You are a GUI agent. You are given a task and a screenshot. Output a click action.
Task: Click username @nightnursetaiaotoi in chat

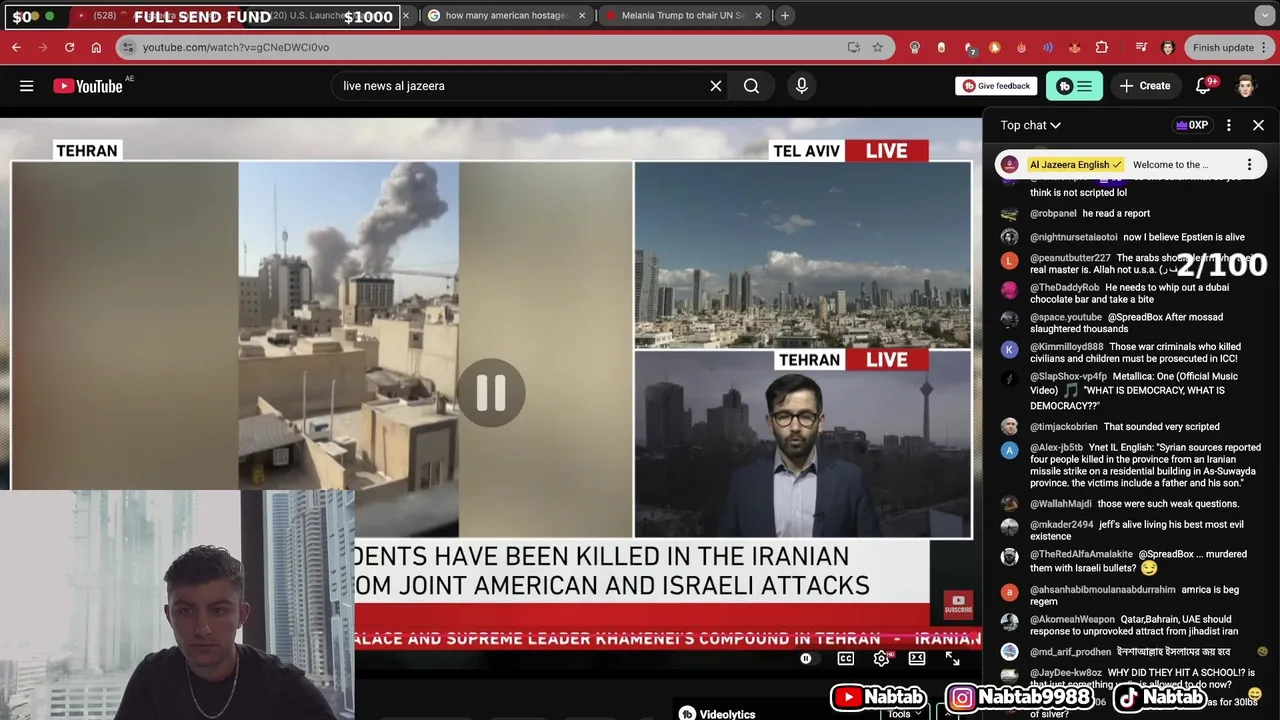[1074, 237]
